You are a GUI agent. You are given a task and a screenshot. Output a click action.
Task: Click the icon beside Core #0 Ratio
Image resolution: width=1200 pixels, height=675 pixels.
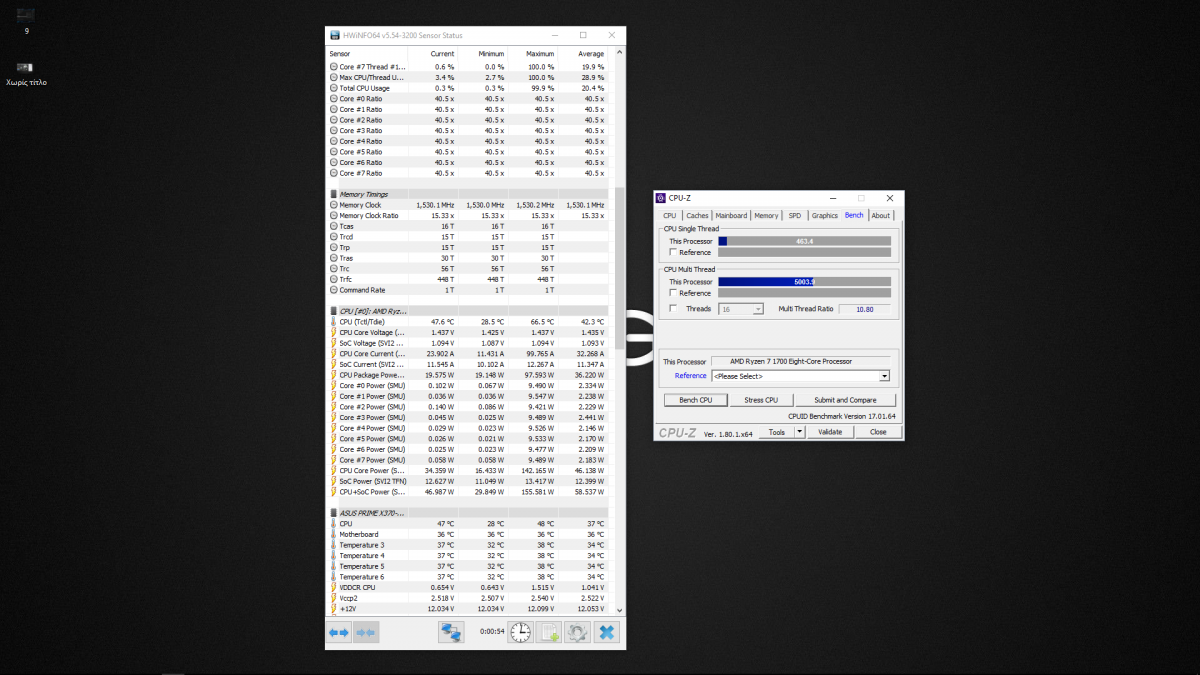tap(333, 98)
